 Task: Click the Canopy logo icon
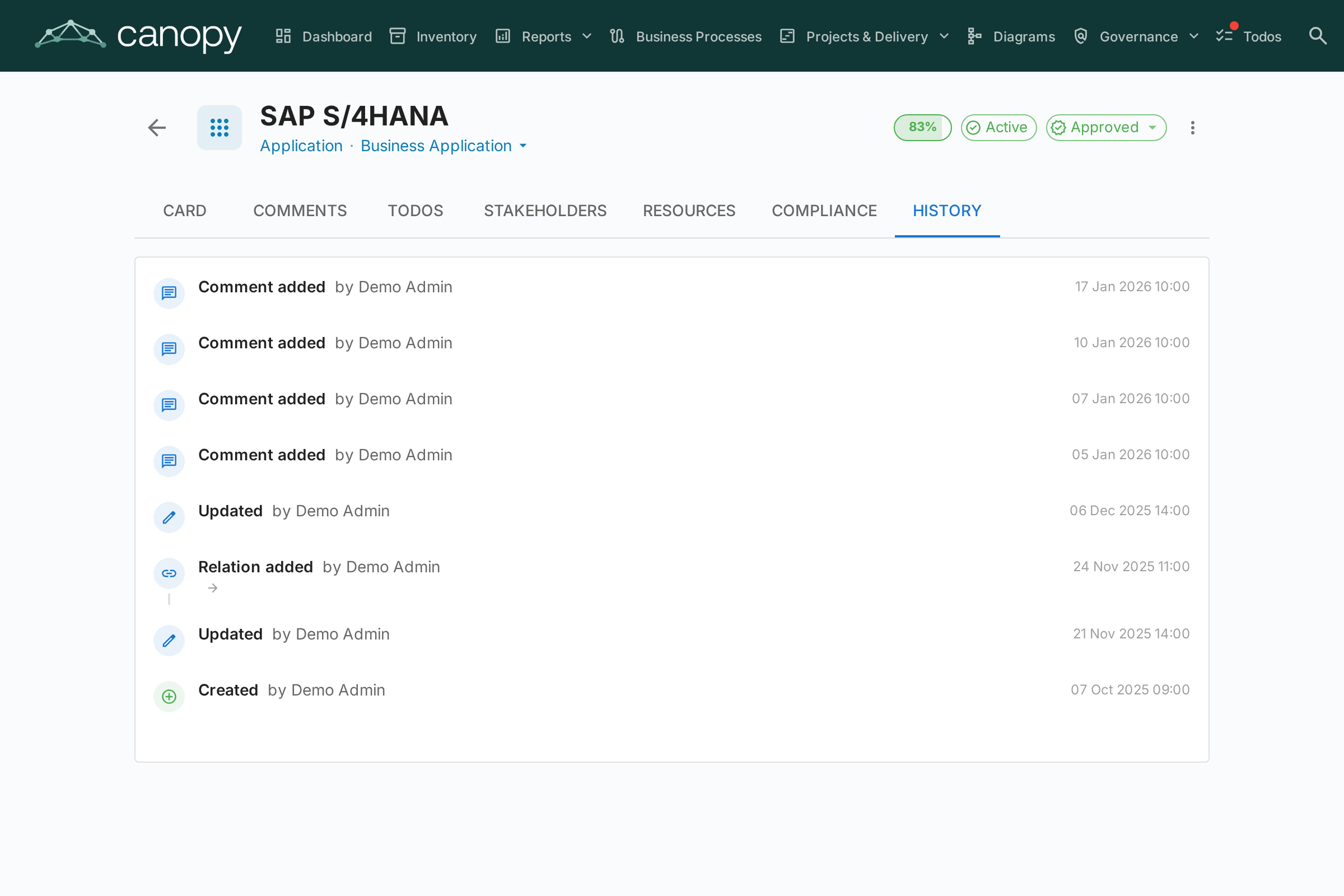click(71, 34)
